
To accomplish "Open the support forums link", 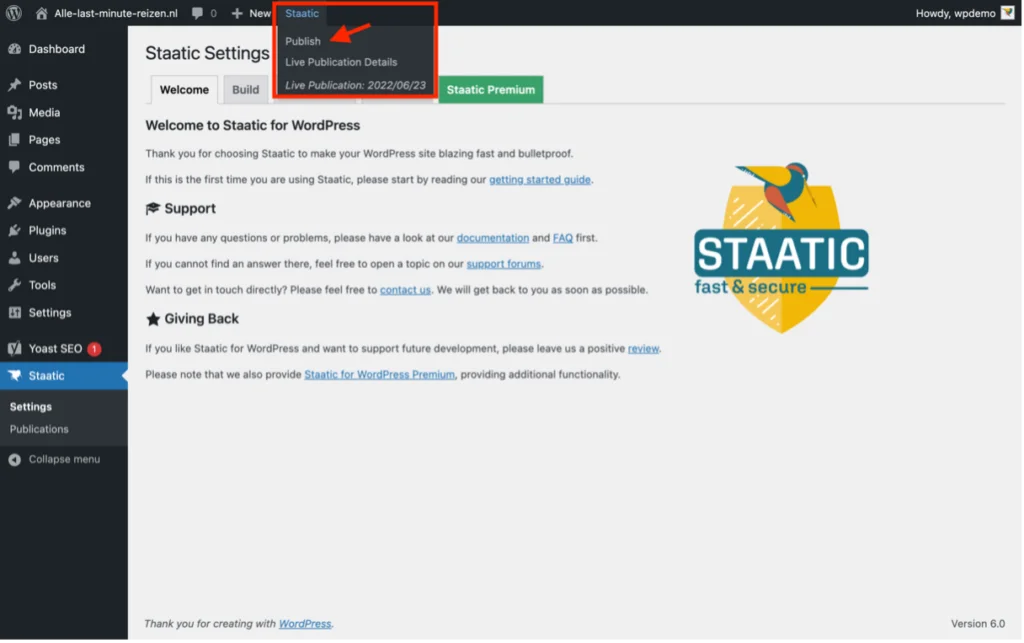I will tap(504, 264).
